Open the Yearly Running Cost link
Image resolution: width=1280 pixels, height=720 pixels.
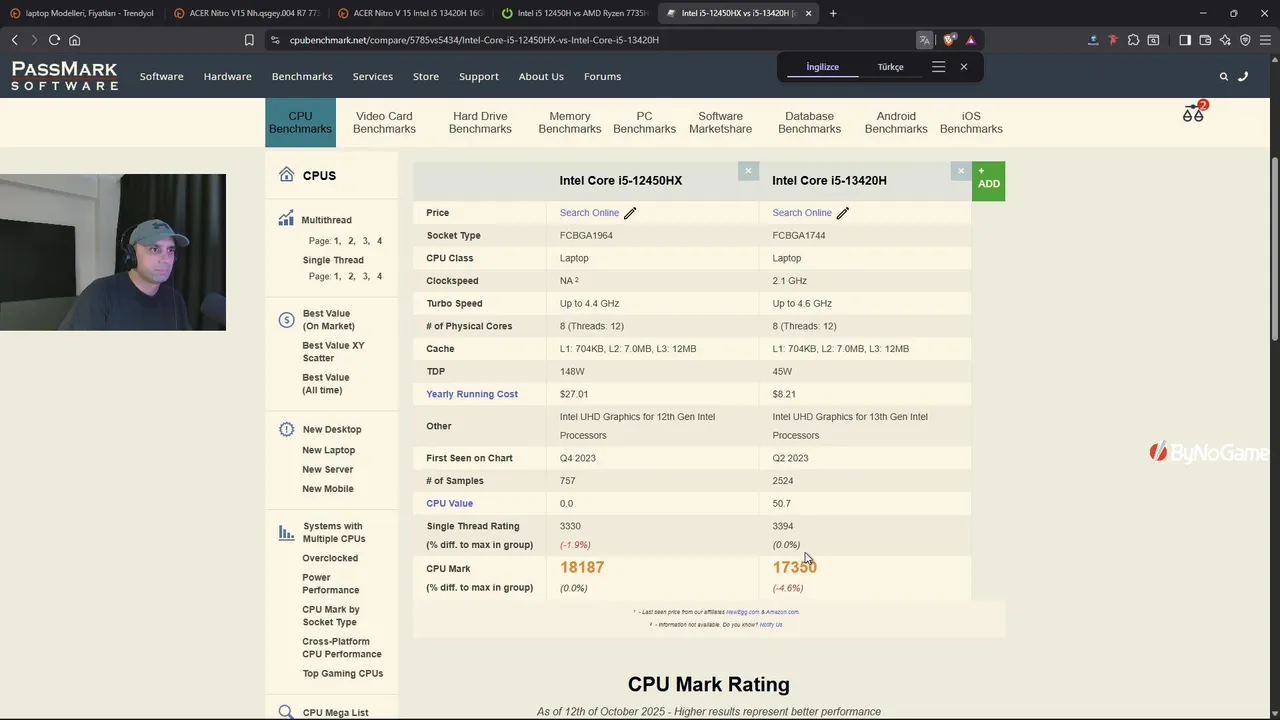[x=472, y=394]
